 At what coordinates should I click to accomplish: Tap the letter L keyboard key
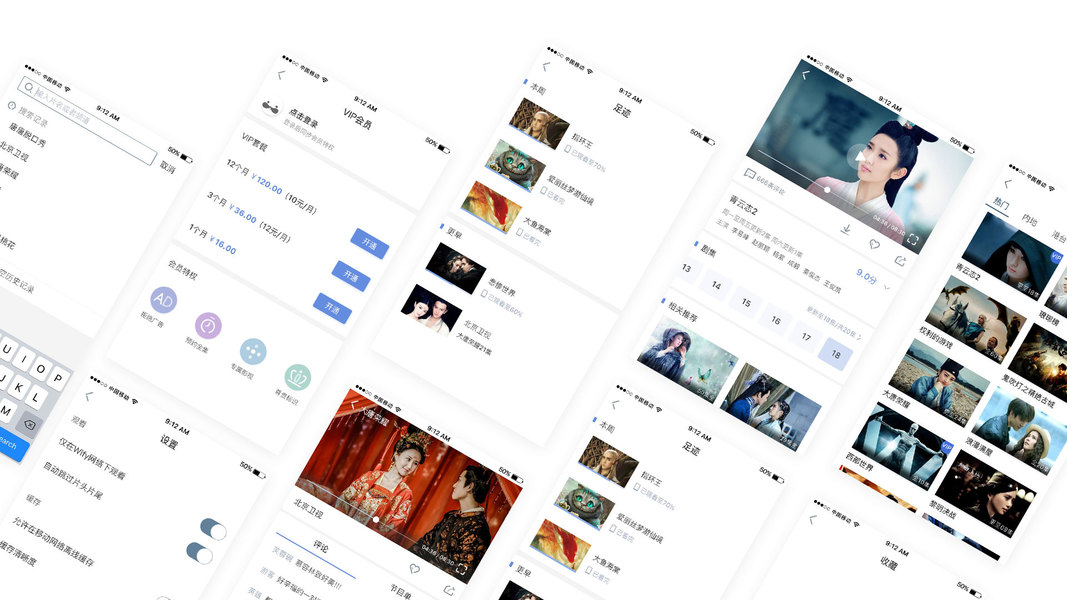coord(35,399)
